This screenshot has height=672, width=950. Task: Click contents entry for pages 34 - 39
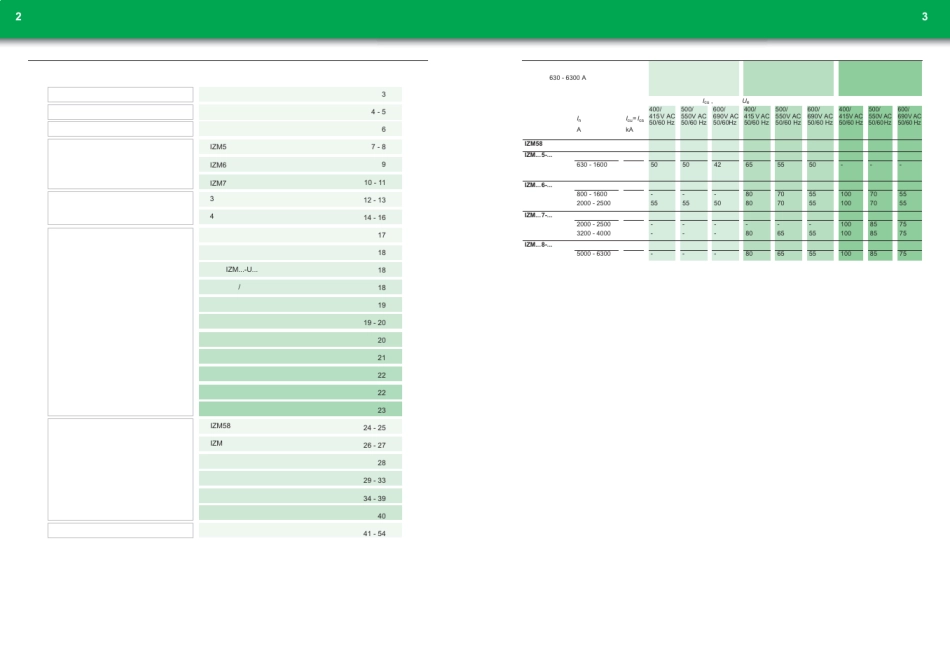pyautogui.click(x=300, y=498)
